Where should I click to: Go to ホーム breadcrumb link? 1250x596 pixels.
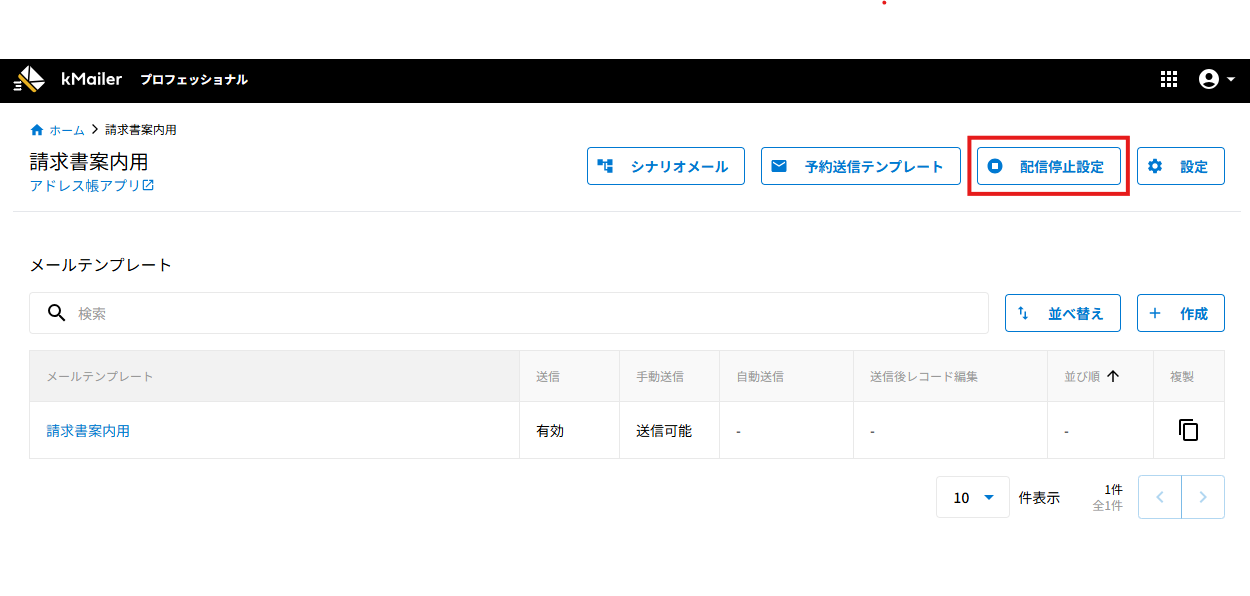tap(66, 130)
